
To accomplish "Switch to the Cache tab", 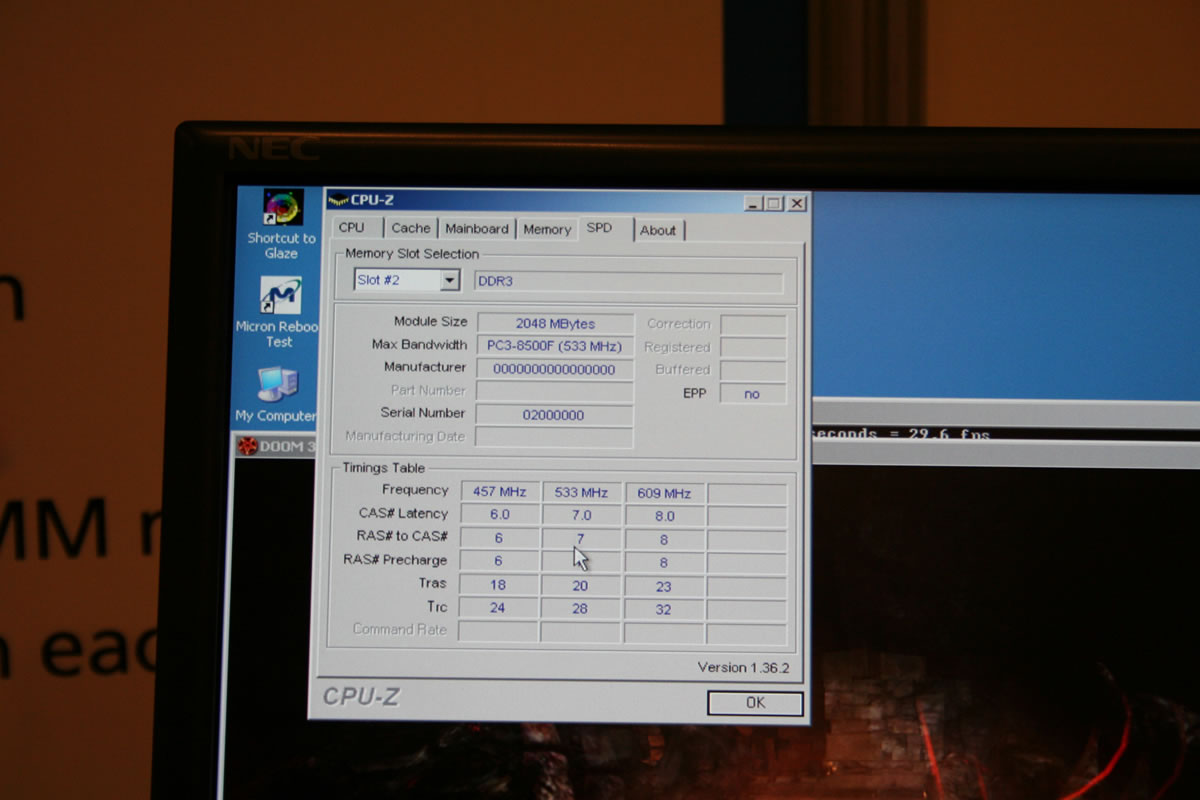I will click(x=411, y=228).
